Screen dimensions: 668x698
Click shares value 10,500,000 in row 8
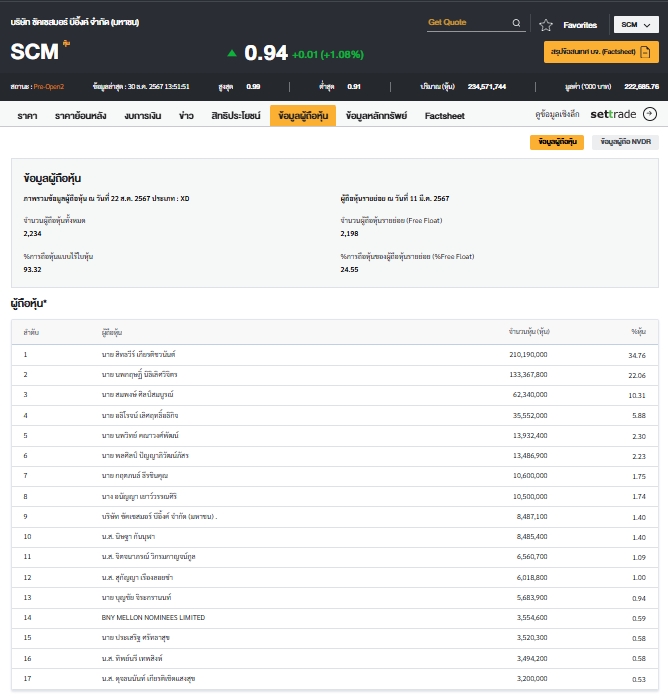(530, 496)
